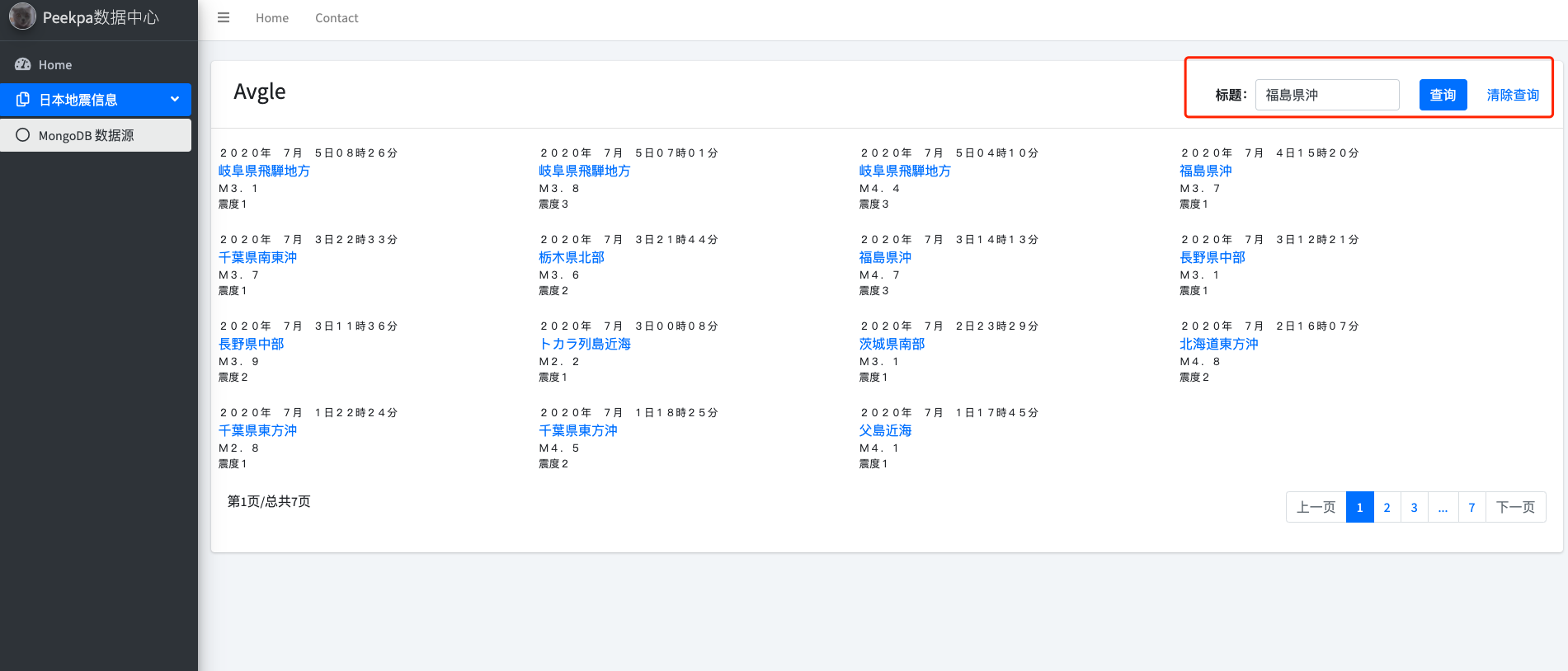Open the 栃木県北部 earthquake link
1568x671 pixels.
572,257
